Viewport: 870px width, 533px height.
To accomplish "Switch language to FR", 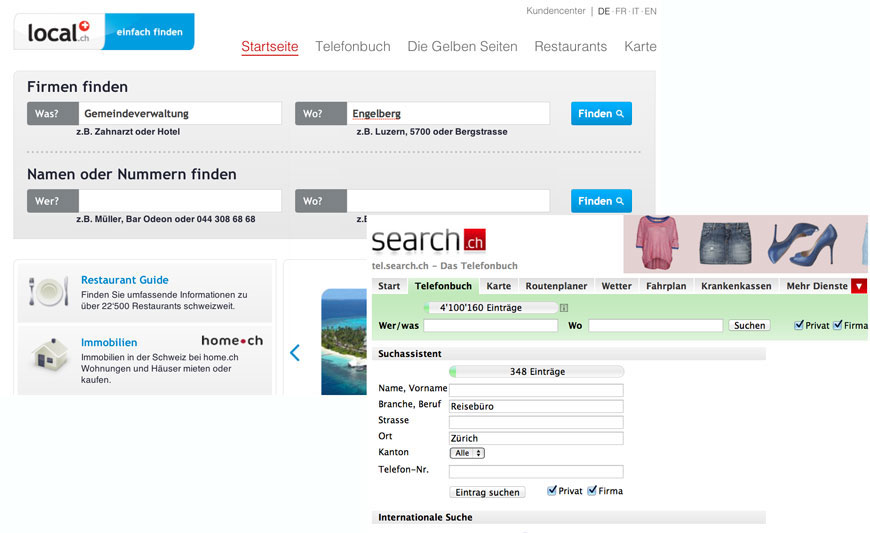I will coord(620,11).
